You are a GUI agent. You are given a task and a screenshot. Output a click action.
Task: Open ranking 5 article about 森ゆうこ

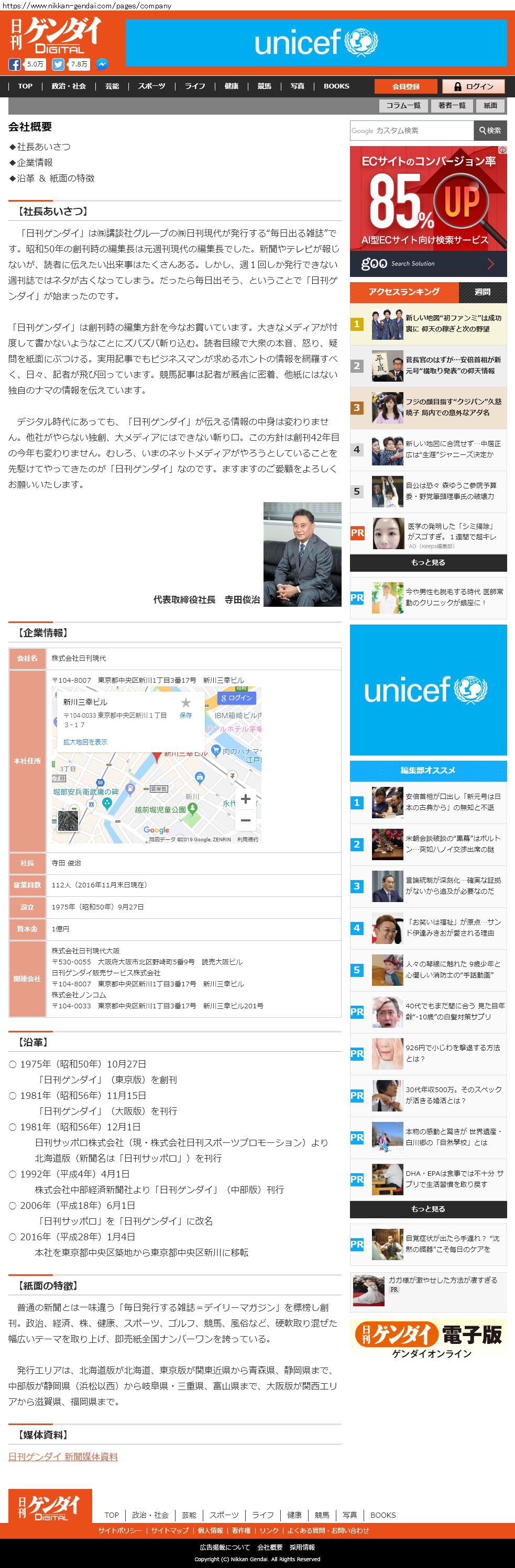pos(429,492)
